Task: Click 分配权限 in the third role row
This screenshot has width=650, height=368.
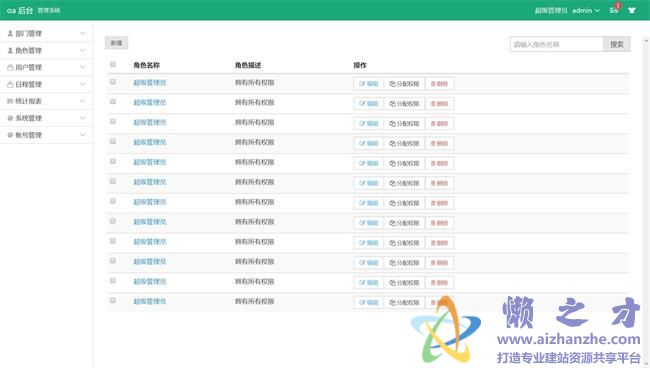Action: tap(404, 123)
